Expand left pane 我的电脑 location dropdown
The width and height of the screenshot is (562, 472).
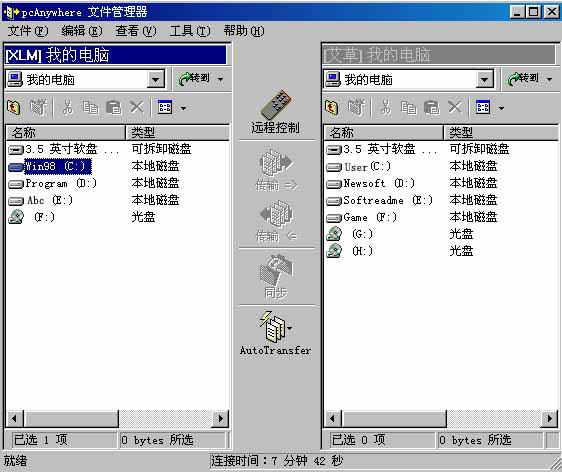156,79
